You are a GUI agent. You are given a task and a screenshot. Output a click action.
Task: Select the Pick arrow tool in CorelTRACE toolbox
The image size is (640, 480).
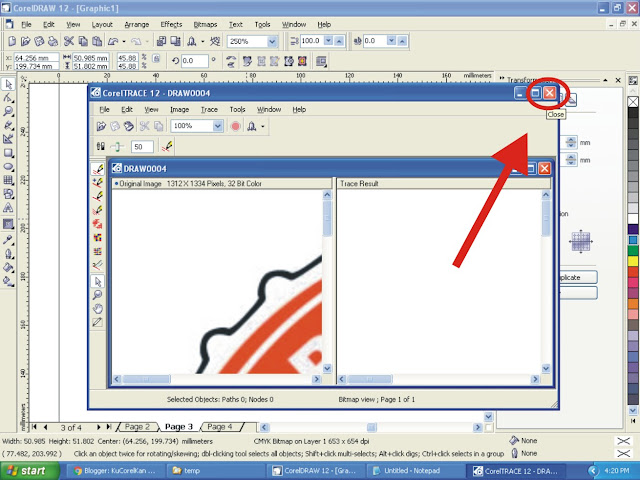[x=98, y=281]
